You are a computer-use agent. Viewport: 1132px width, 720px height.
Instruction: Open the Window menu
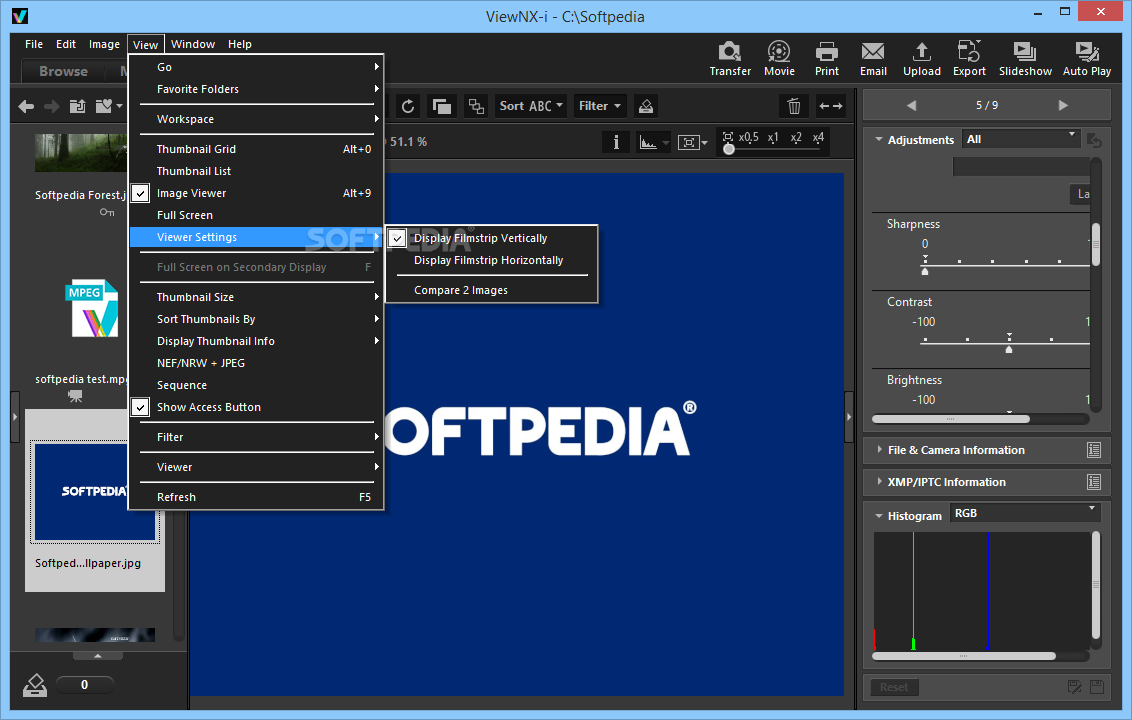(193, 44)
